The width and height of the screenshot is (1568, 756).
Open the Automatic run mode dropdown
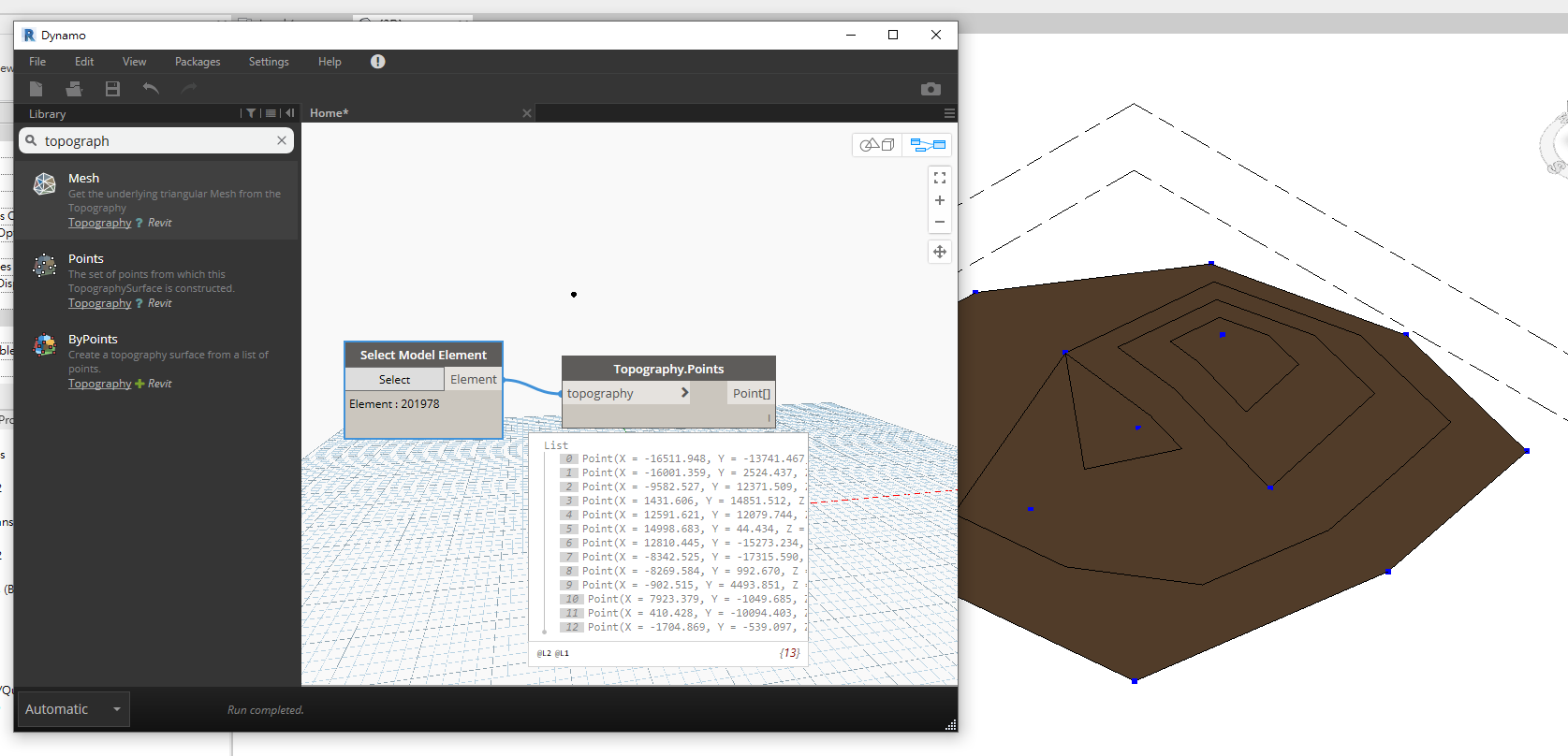[x=72, y=709]
